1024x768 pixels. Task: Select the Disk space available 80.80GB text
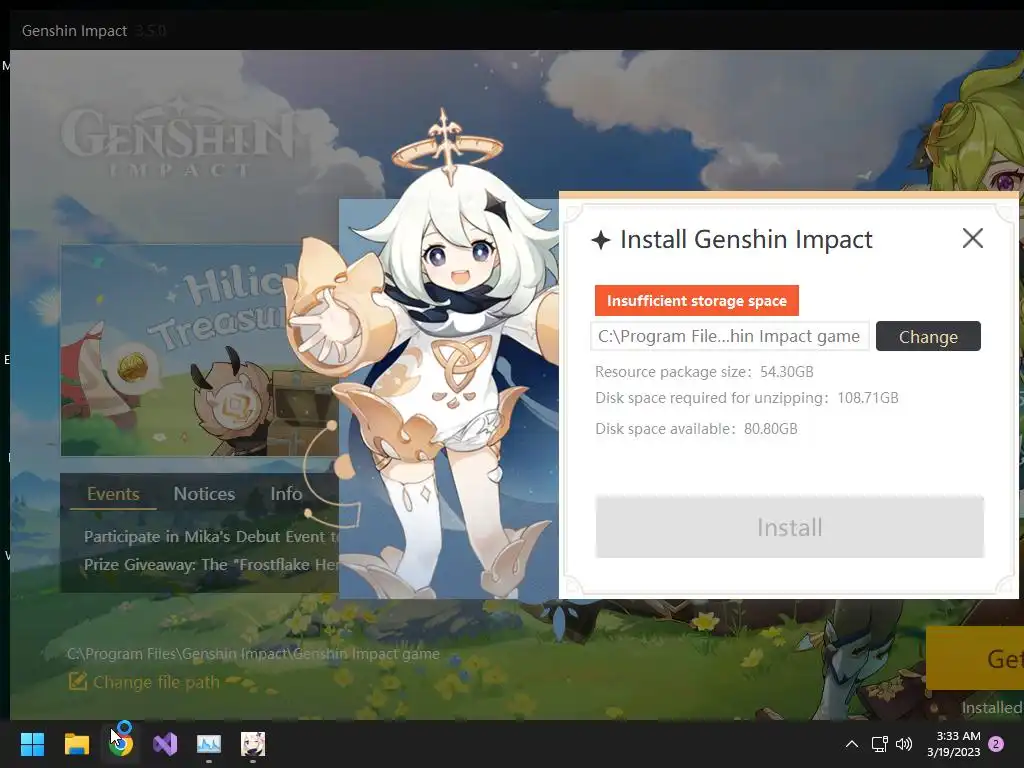coord(696,429)
